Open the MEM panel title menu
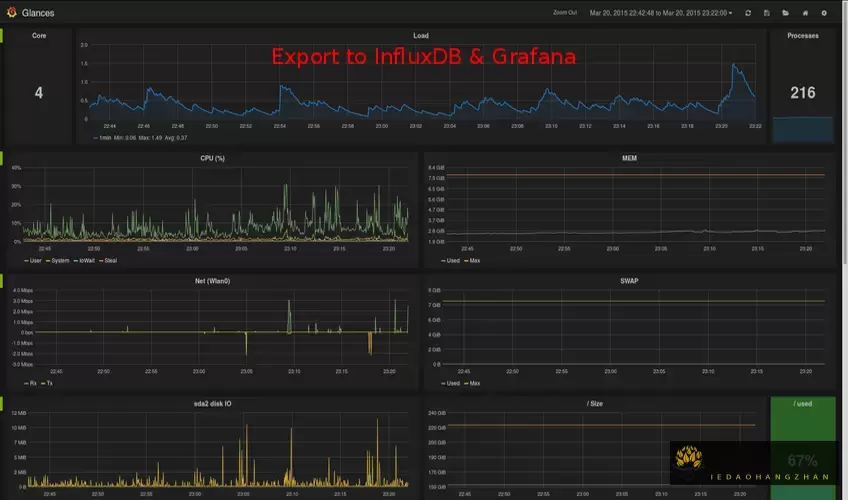This screenshot has width=848, height=500. 629,158
